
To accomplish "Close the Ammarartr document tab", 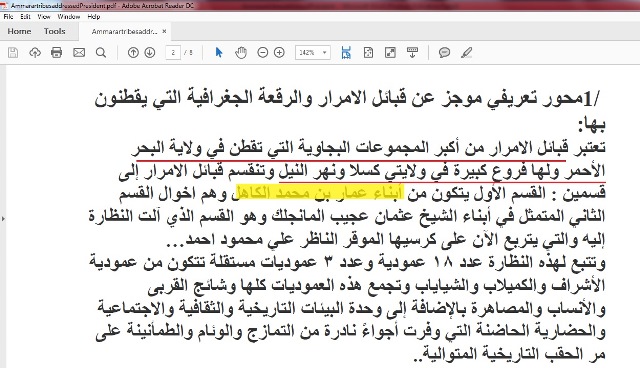I will (164, 31).
